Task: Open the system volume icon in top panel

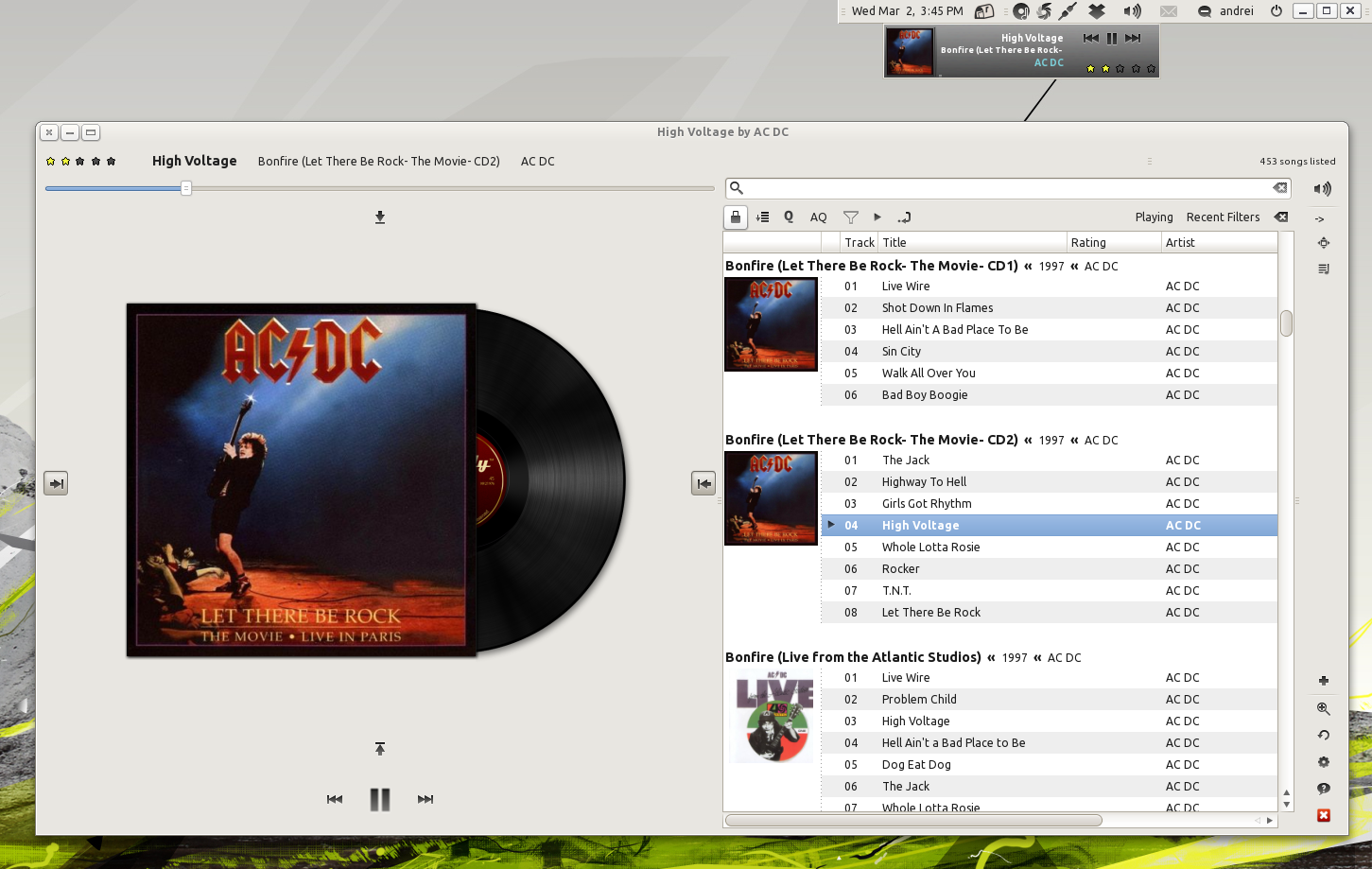Action: (x=1132, y=11)
